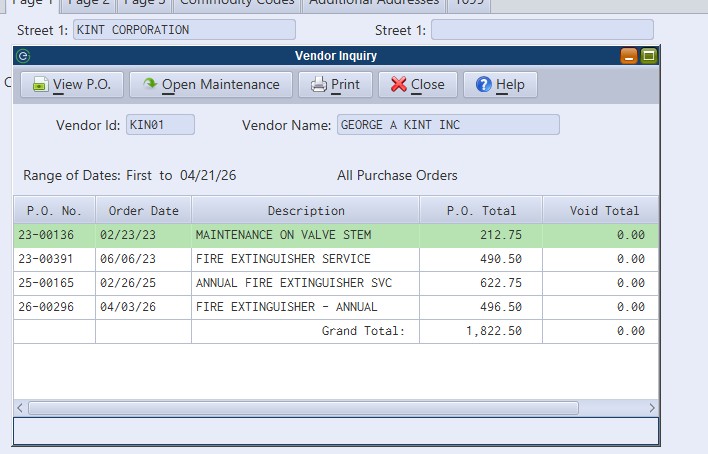
Task: Click the scrollbar right arrow
Action: coord(652,408)
